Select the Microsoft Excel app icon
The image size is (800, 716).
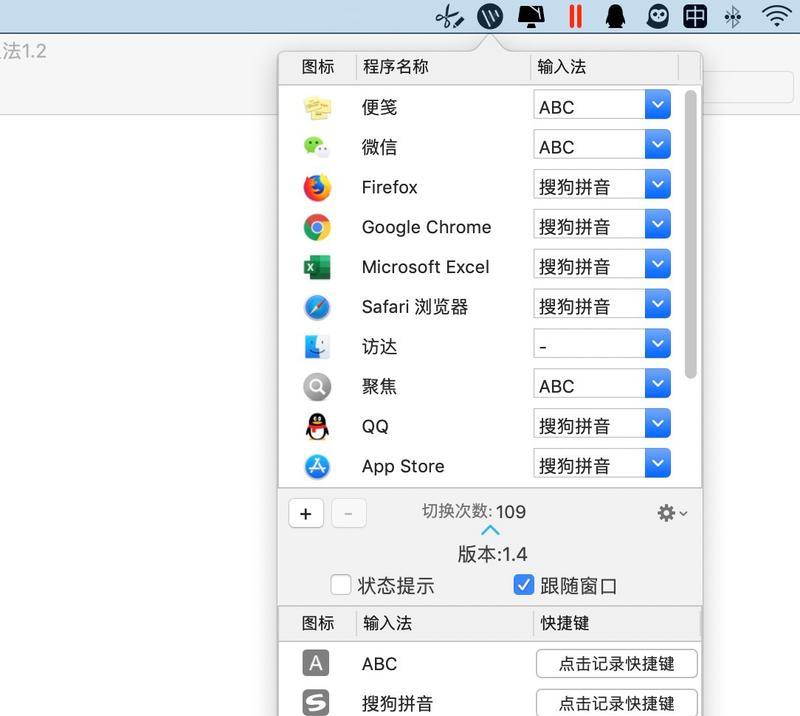tap(317, 267)
